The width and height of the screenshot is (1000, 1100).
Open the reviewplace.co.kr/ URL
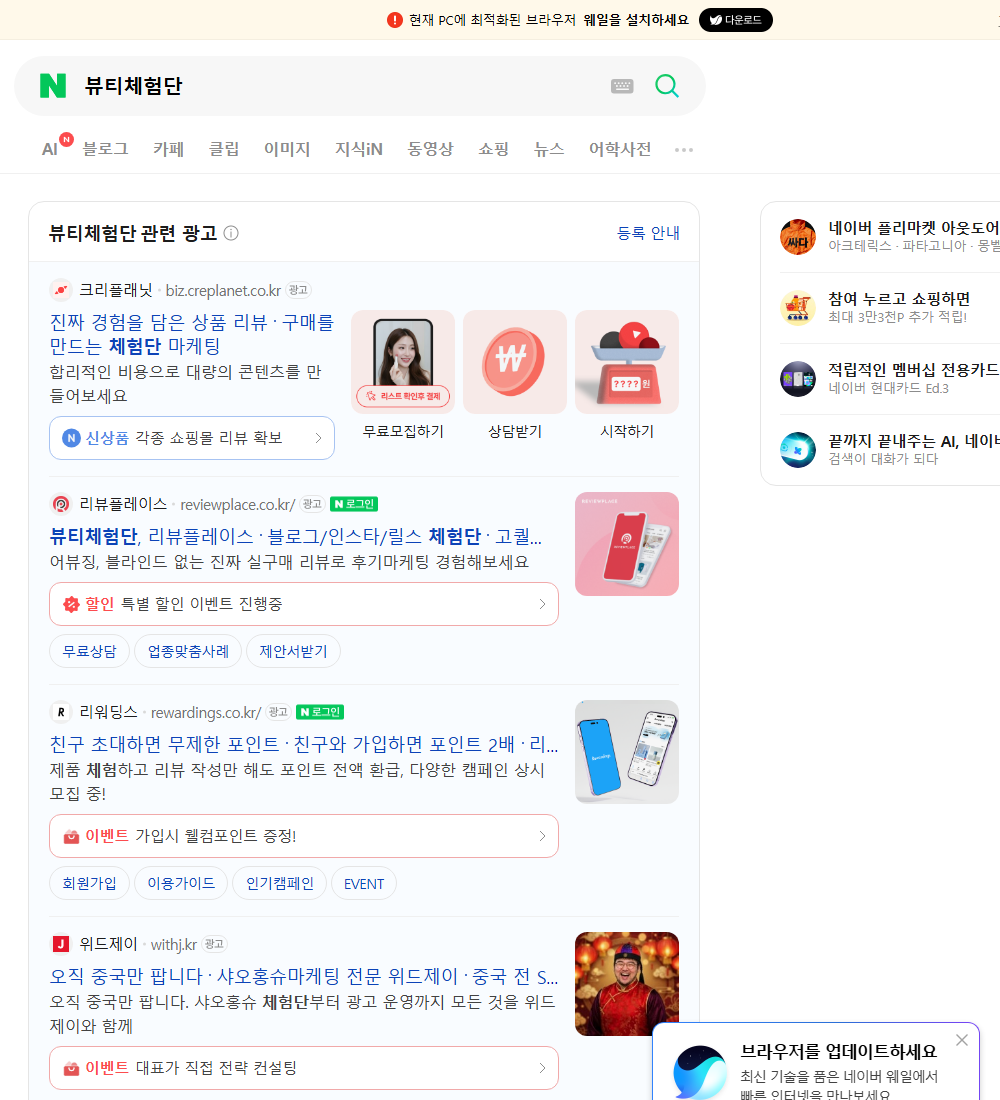click(238, 504)
